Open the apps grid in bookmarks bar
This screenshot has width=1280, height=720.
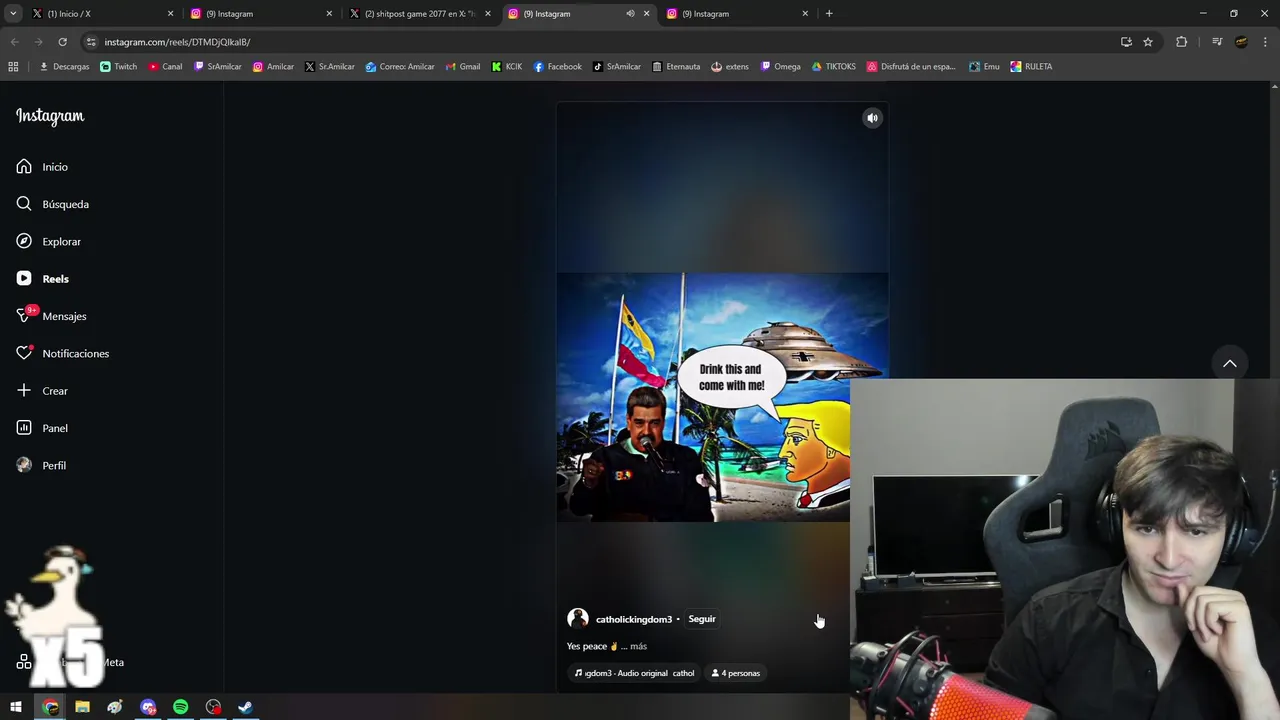[x=13, y=67]
